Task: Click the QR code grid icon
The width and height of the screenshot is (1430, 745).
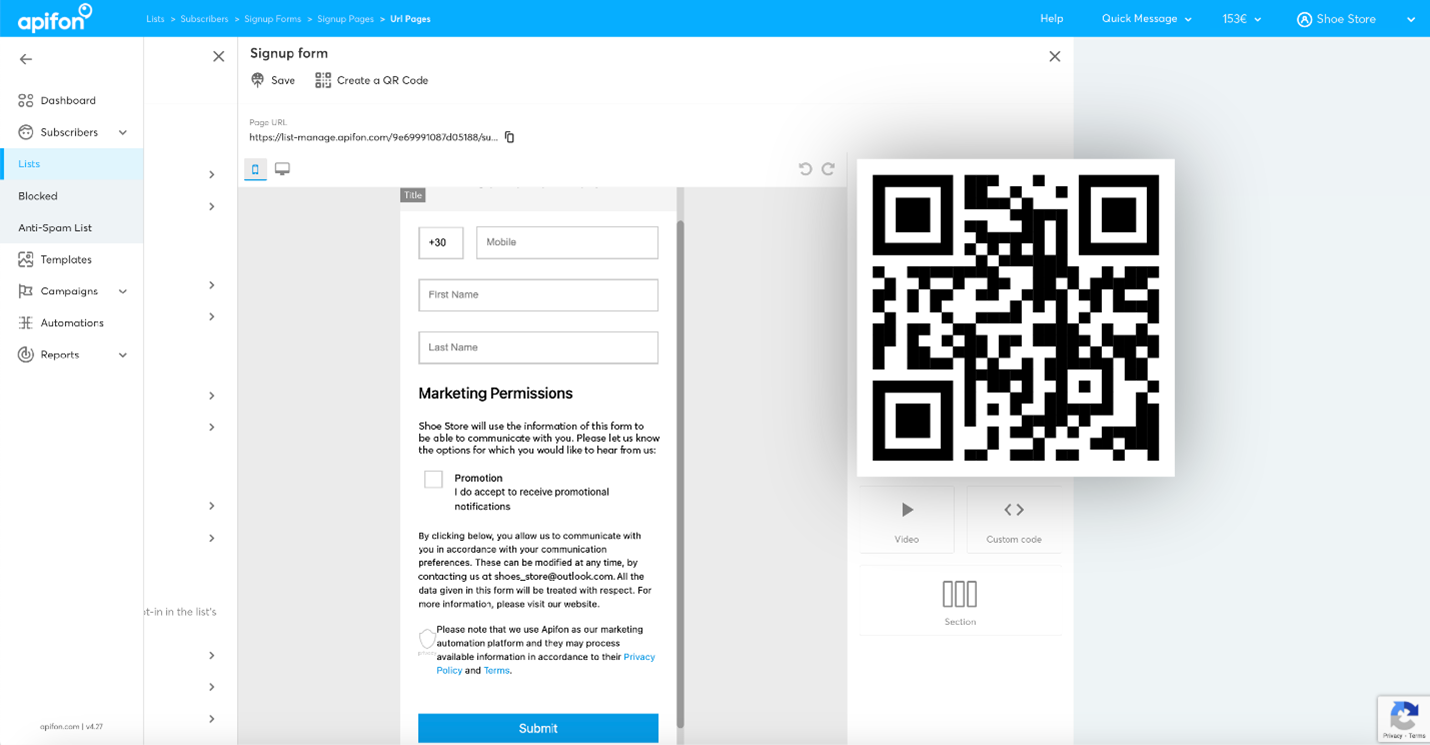Action: click(x=323, y=80)
